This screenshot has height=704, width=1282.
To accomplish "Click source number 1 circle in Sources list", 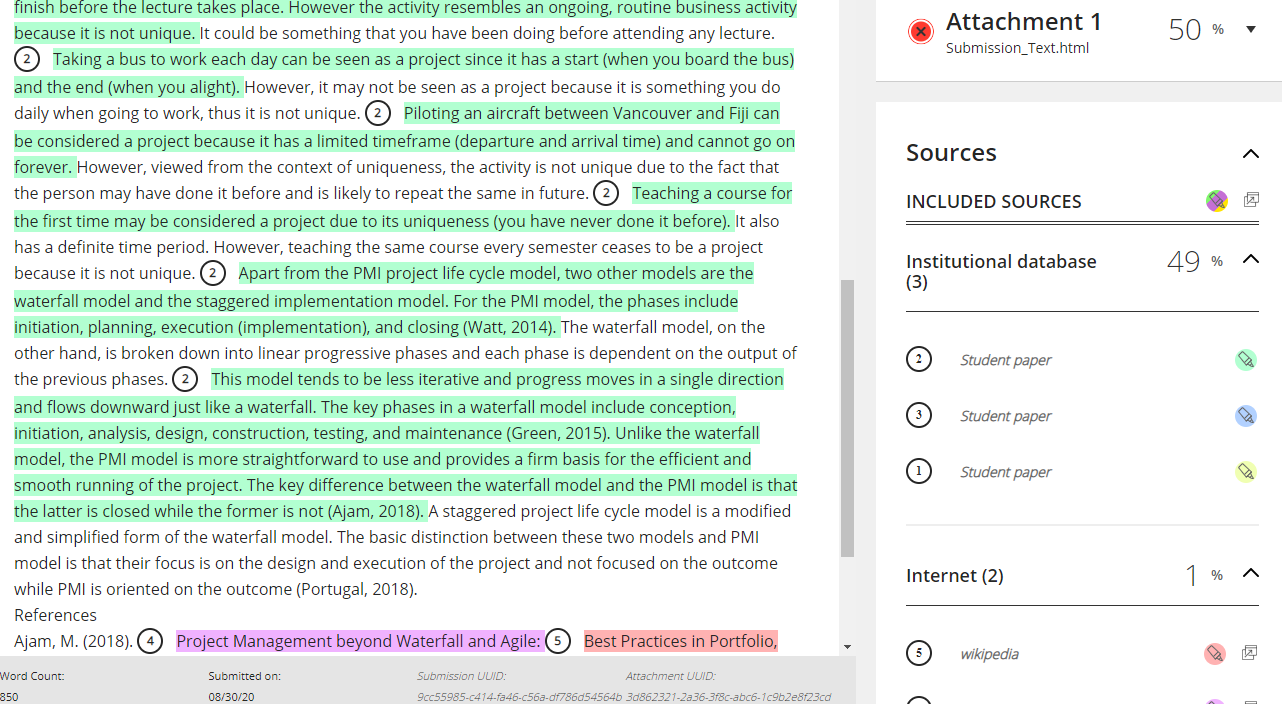I will tap(919, 471).
